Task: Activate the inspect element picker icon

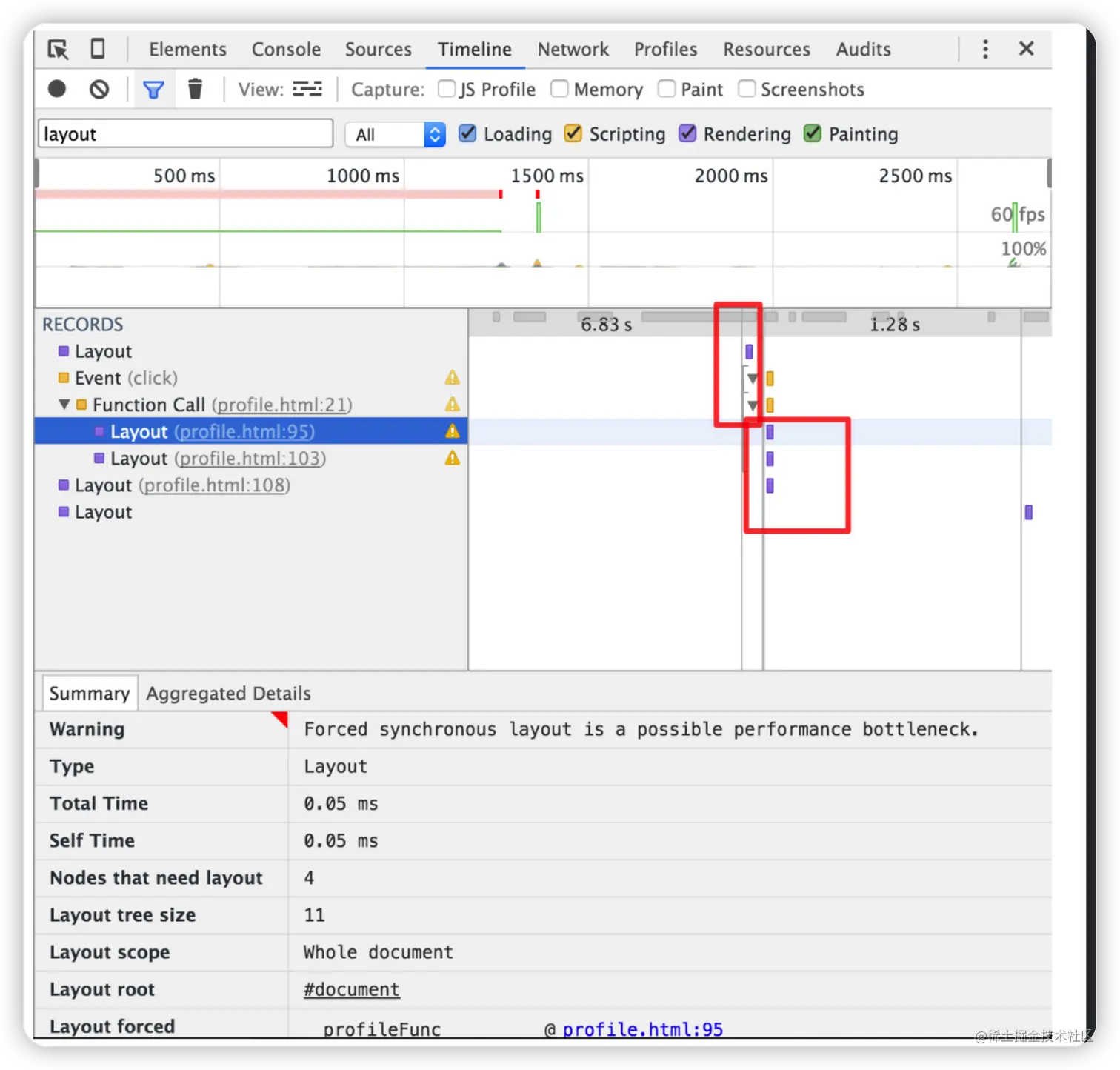Action: 58,49
